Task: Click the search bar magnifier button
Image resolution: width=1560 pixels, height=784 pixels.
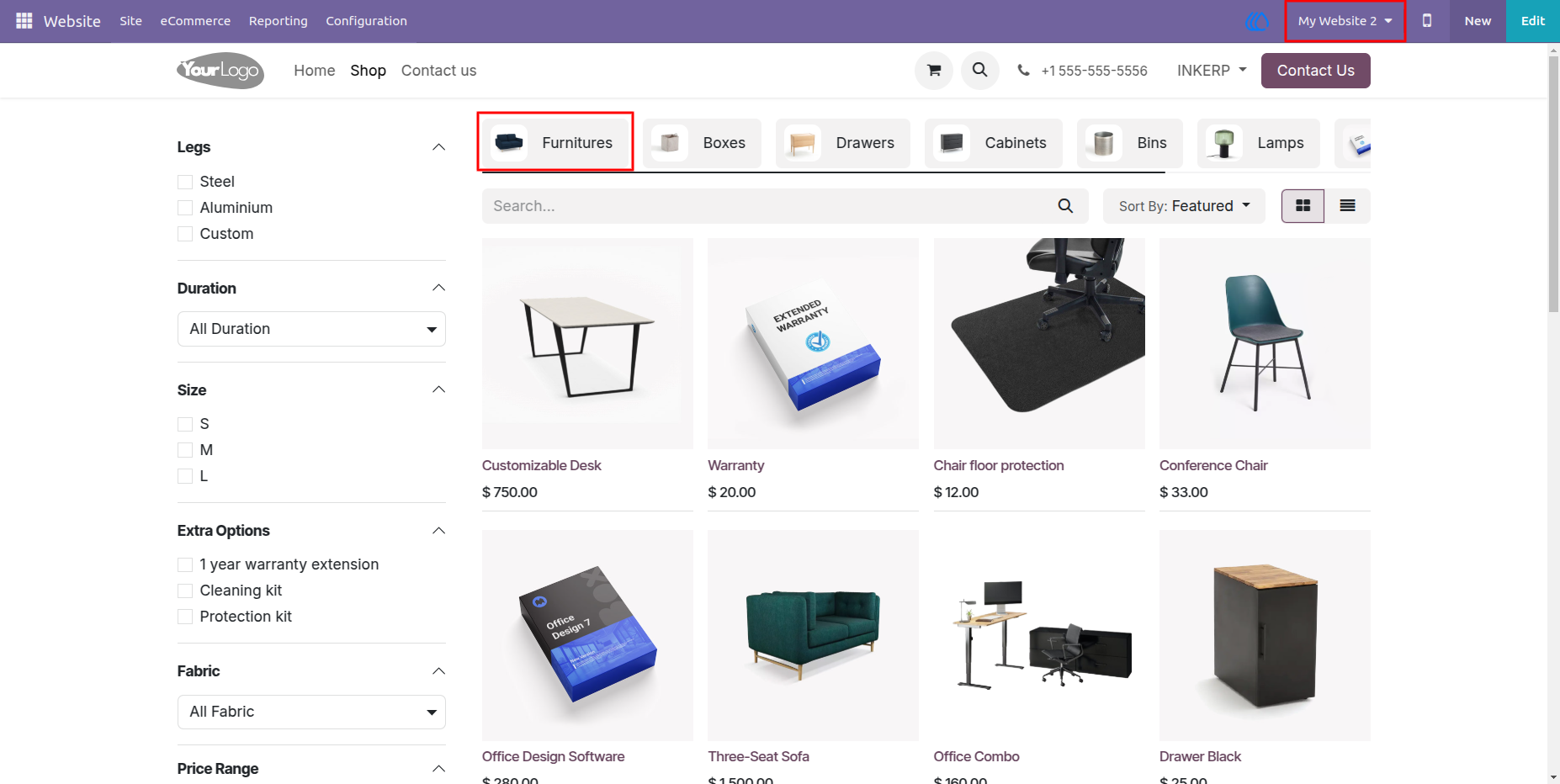Action: [1065, 206]
